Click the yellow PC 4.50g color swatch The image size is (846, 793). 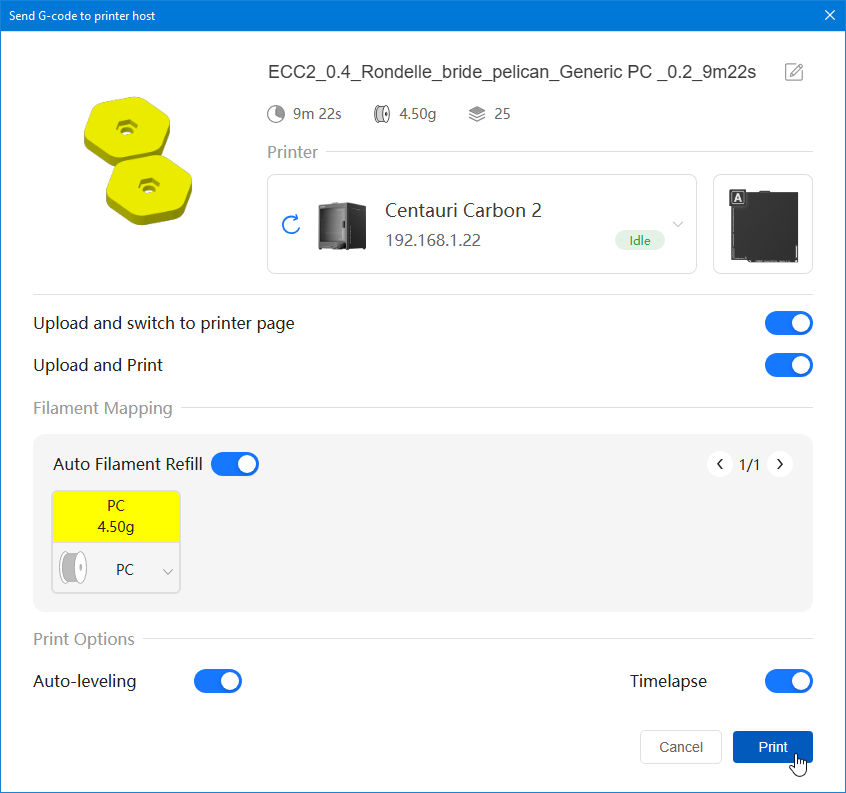pos(116,516)
